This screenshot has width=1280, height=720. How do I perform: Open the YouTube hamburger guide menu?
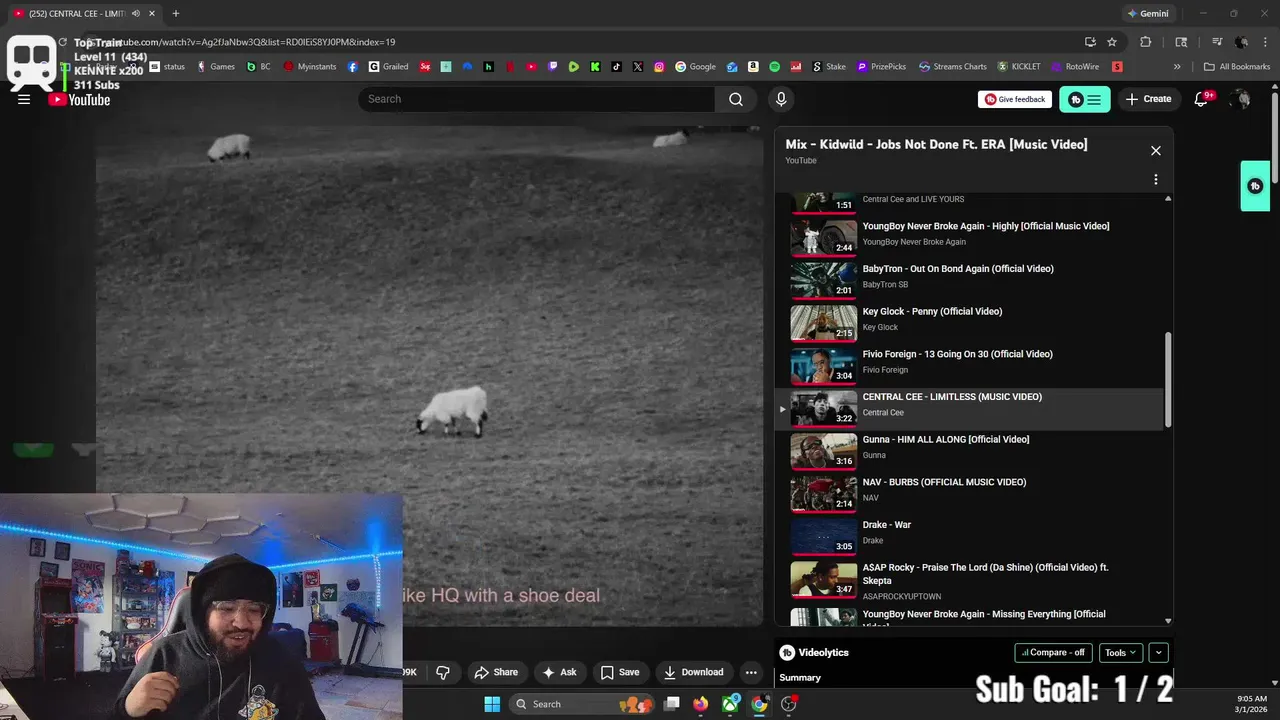point(24,99)
